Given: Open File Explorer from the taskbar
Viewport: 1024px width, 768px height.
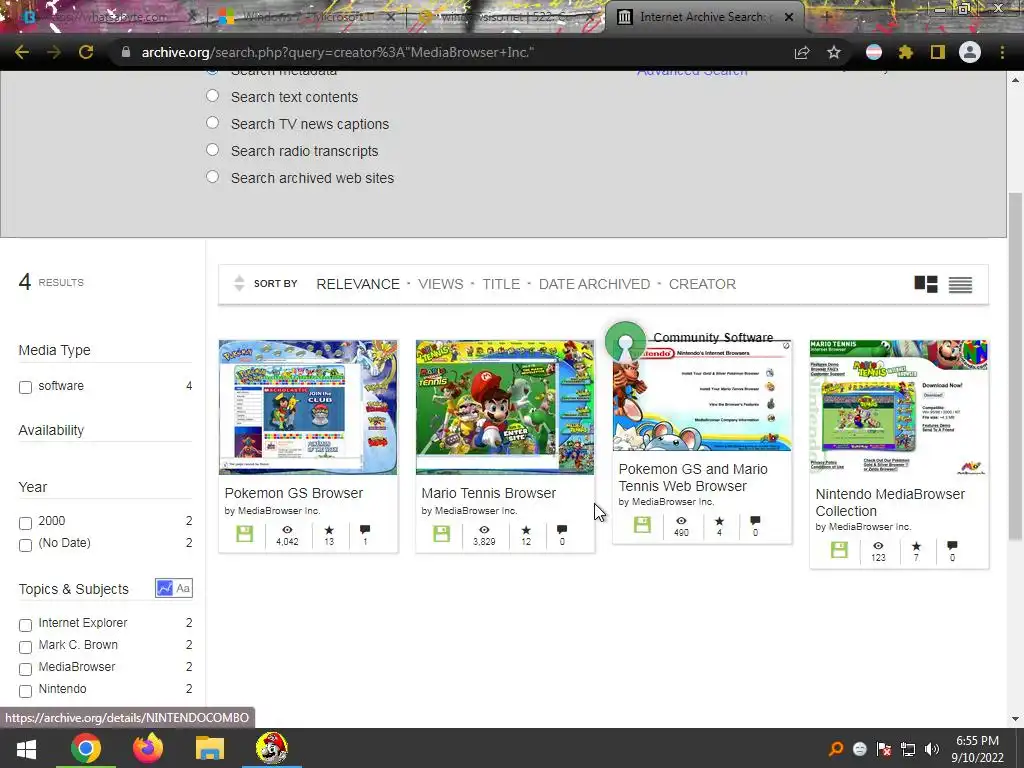Looking at the screenshot, I should 210,748.
